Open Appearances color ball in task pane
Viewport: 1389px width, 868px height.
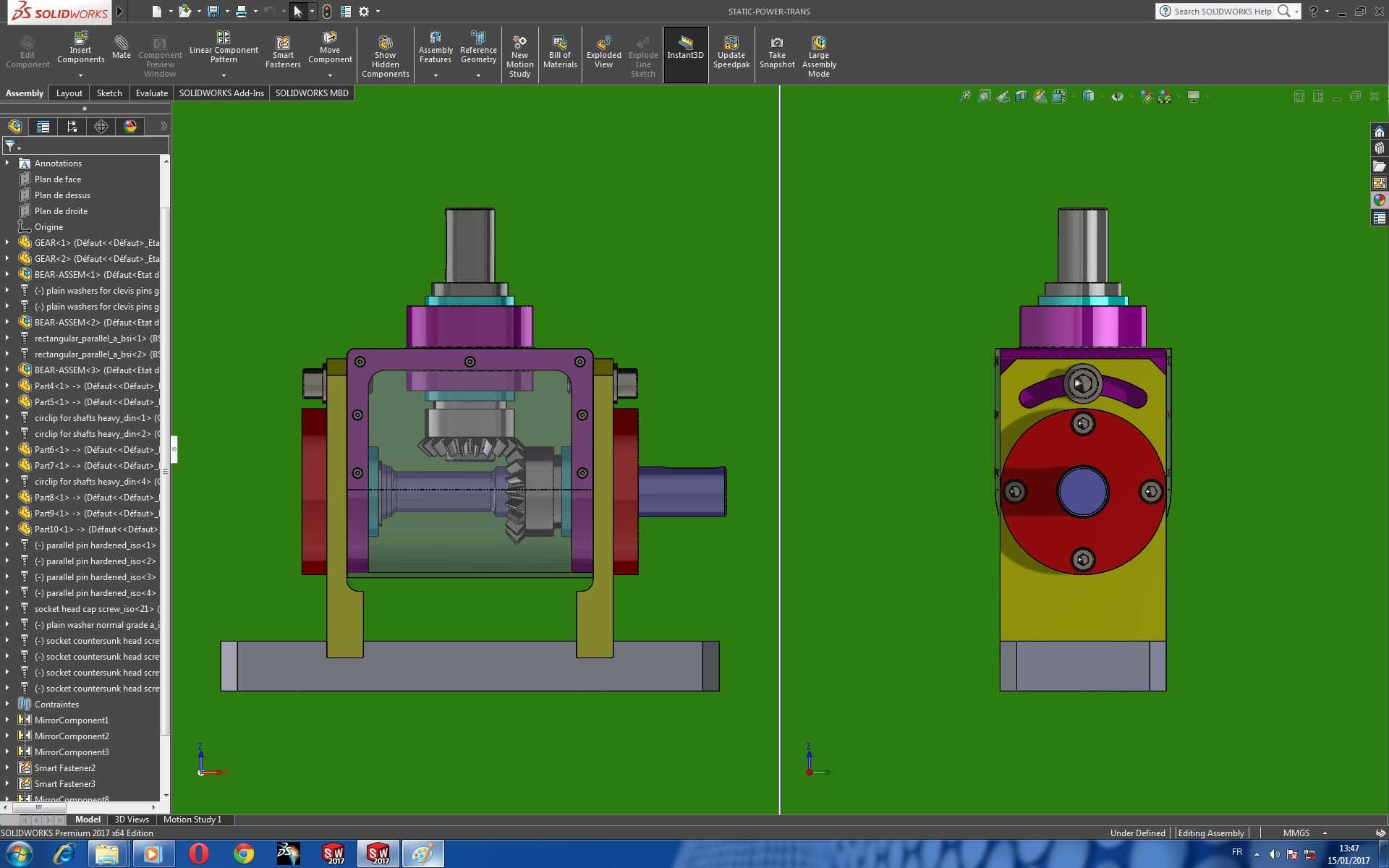coord(1379,200)
